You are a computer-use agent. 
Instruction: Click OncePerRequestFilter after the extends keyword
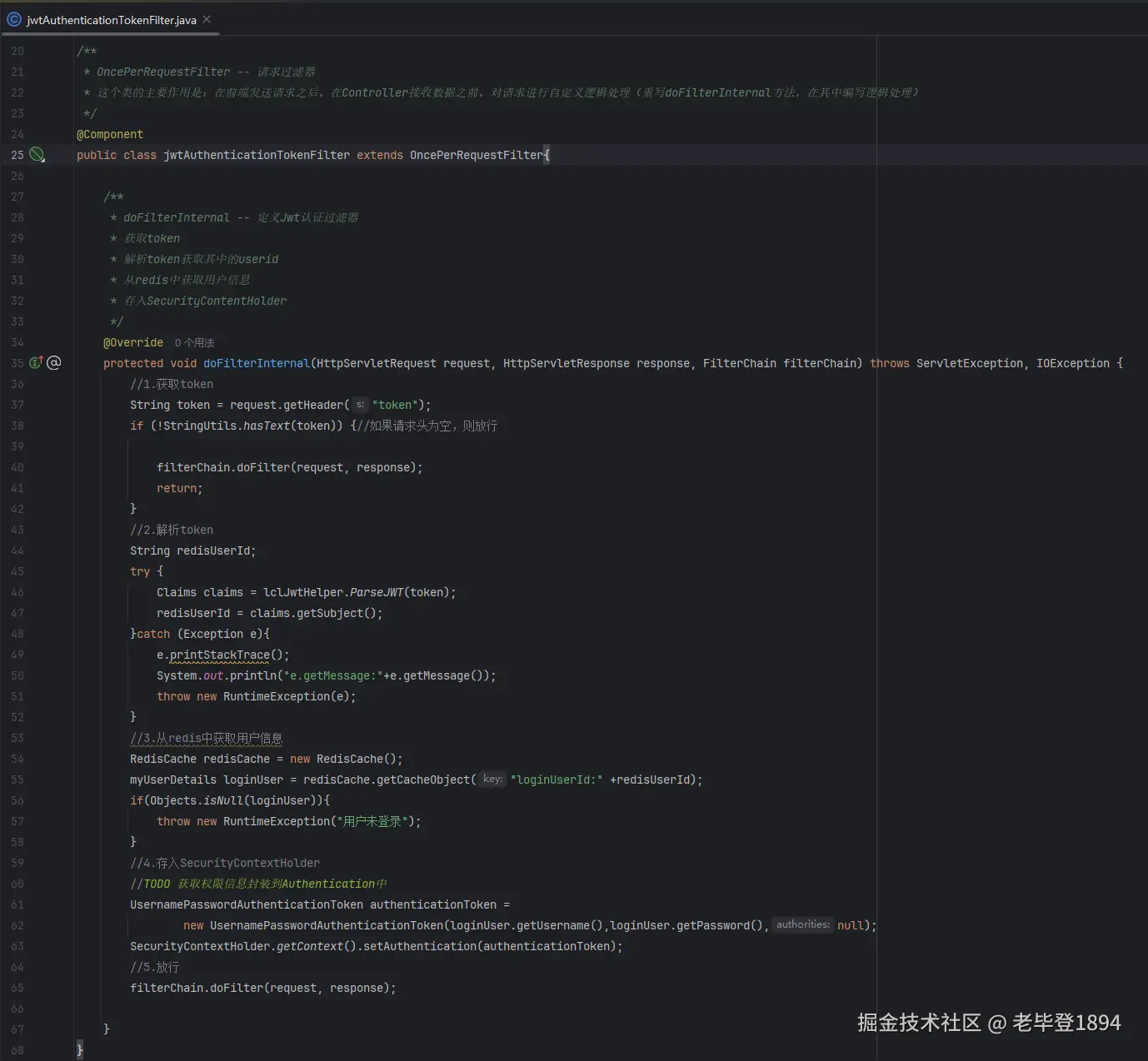tap(477, 155)
